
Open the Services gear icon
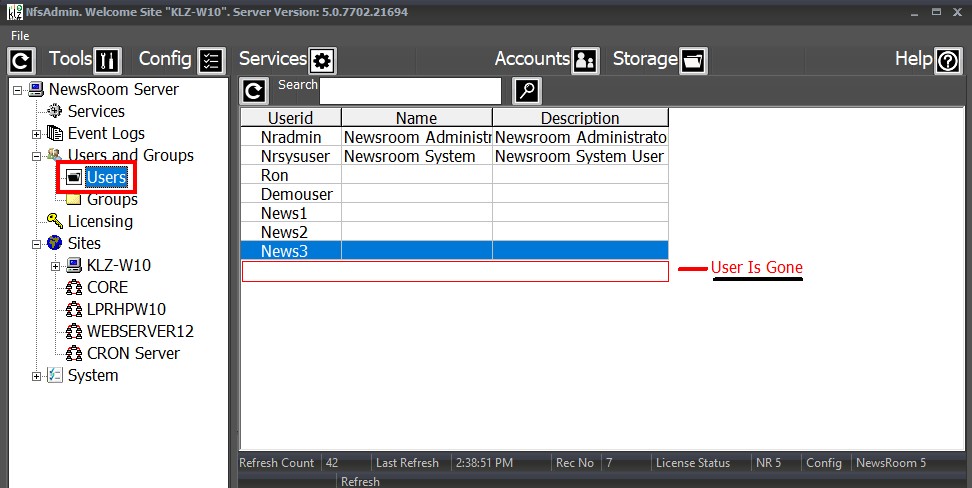322,61
